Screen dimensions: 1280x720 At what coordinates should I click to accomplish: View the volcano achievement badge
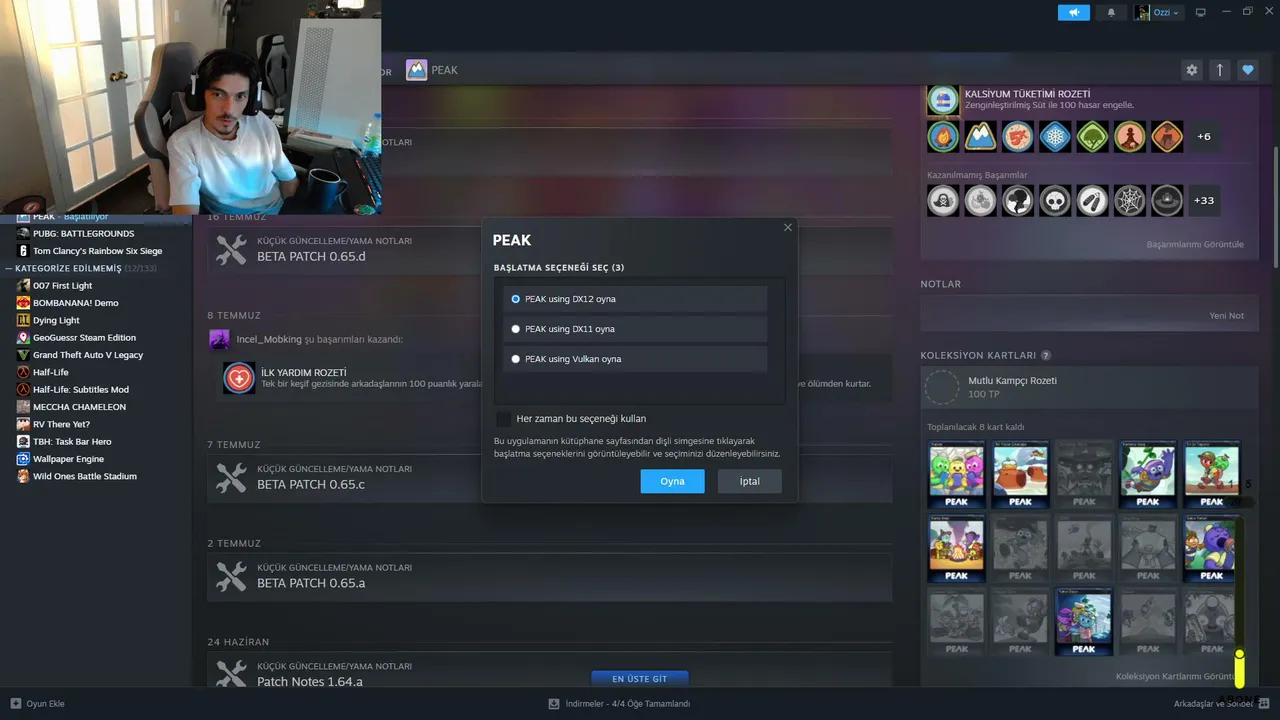1167,136
